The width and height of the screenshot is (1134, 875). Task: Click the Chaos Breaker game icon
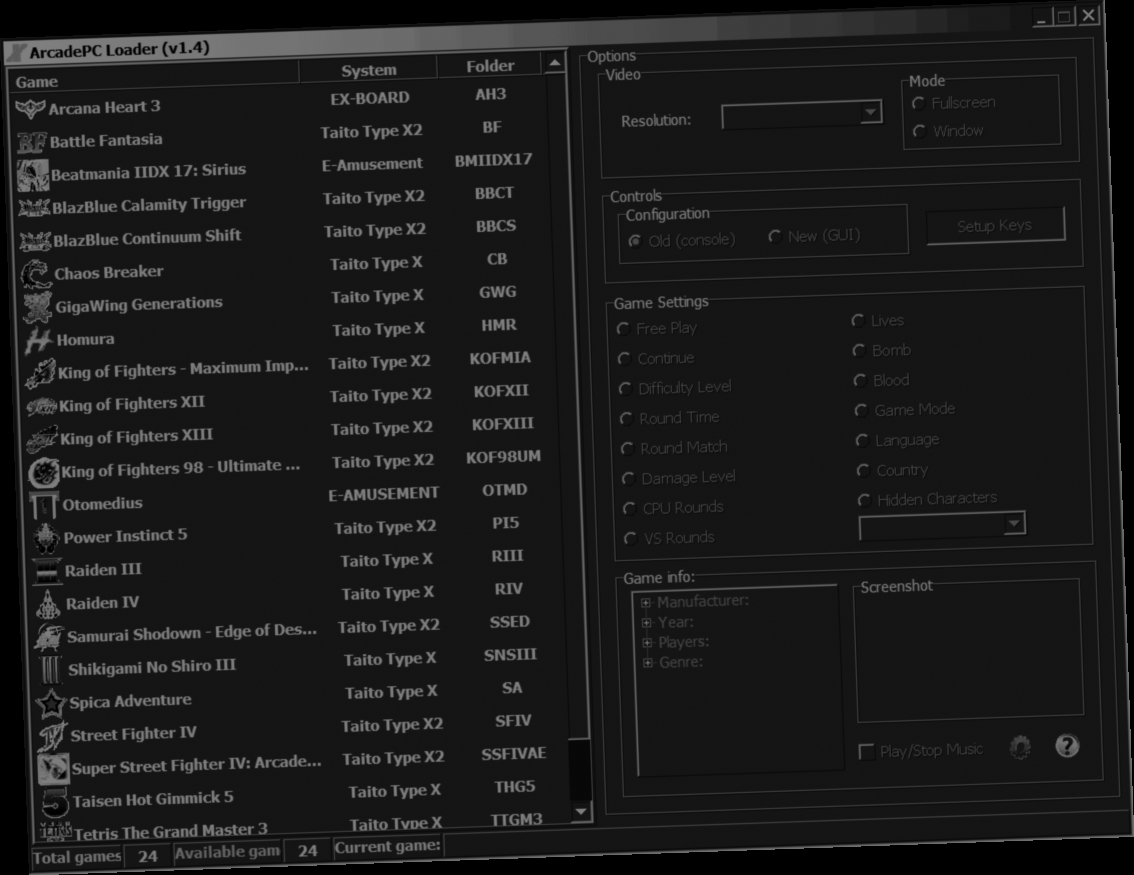36,275
